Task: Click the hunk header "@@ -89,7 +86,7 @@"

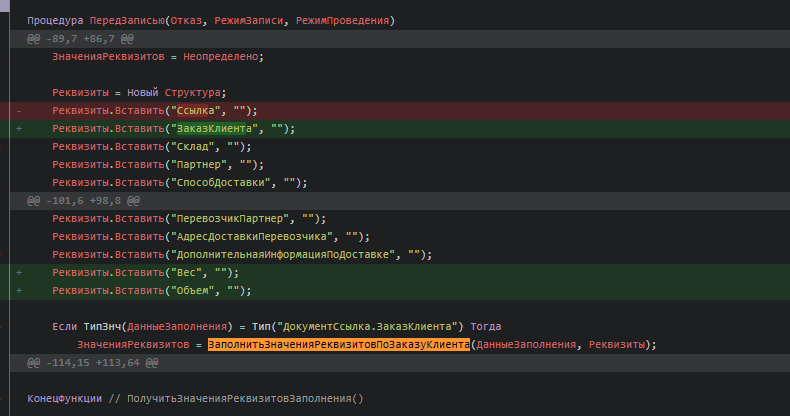Action: 81,39
